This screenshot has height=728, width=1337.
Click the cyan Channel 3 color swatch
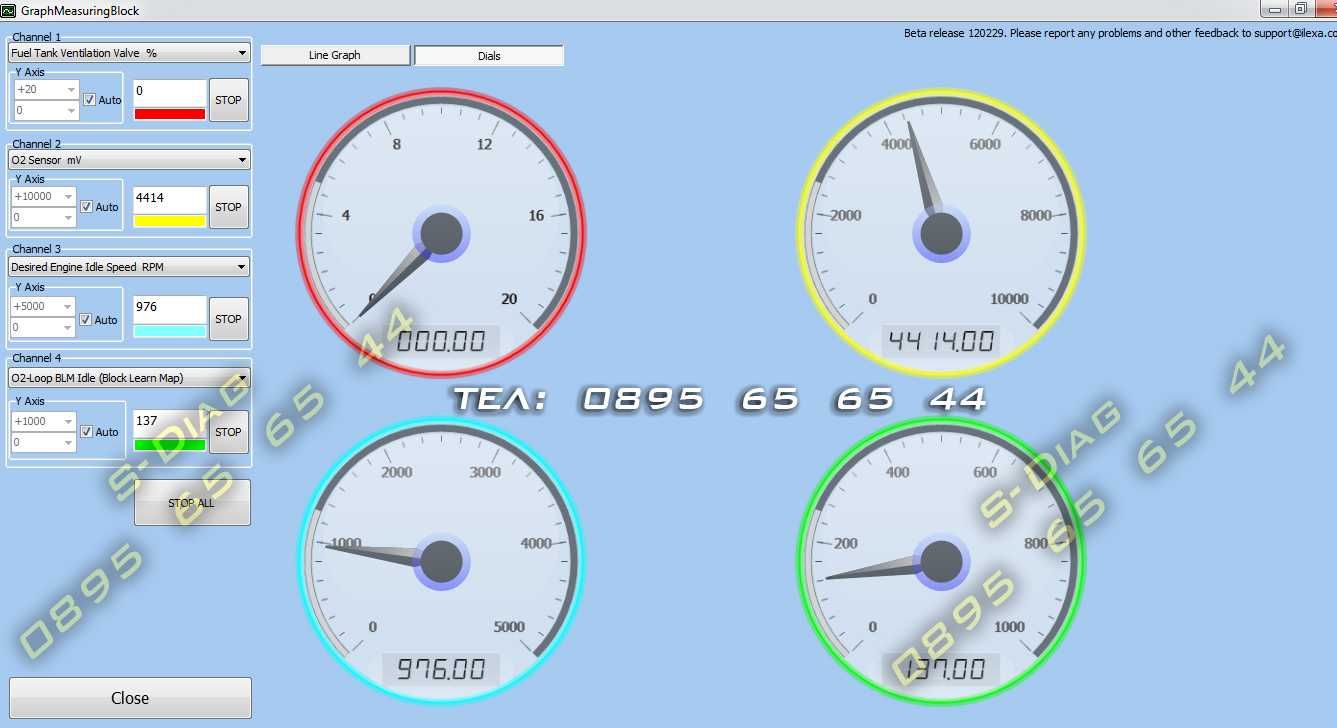pyautogui.click(x=170, y=331)
